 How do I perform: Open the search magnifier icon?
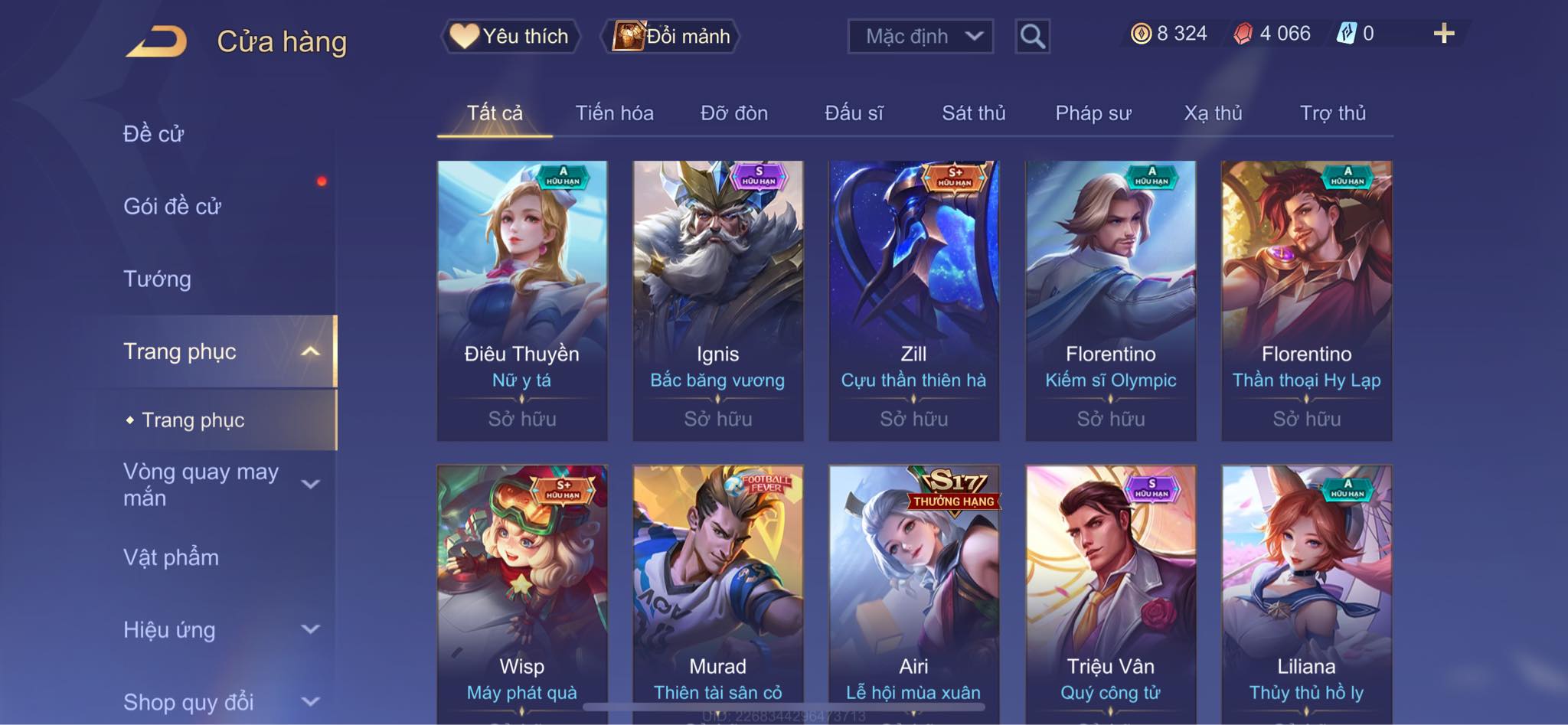coord(1032,36)
